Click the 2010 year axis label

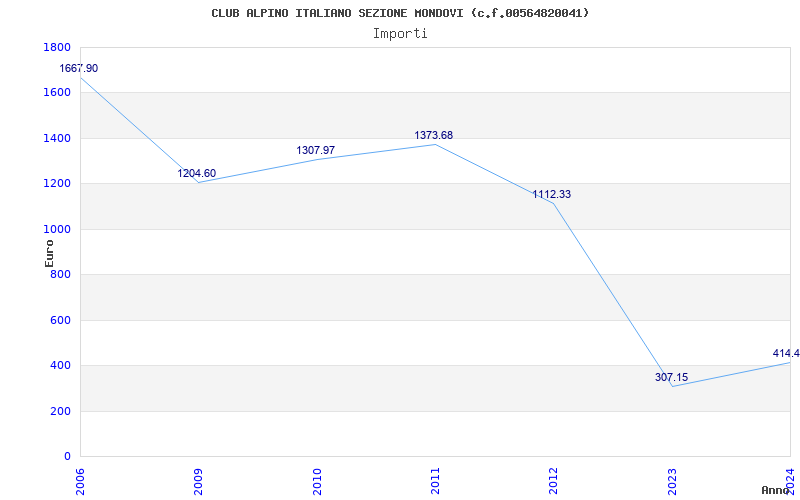(317, 481)
